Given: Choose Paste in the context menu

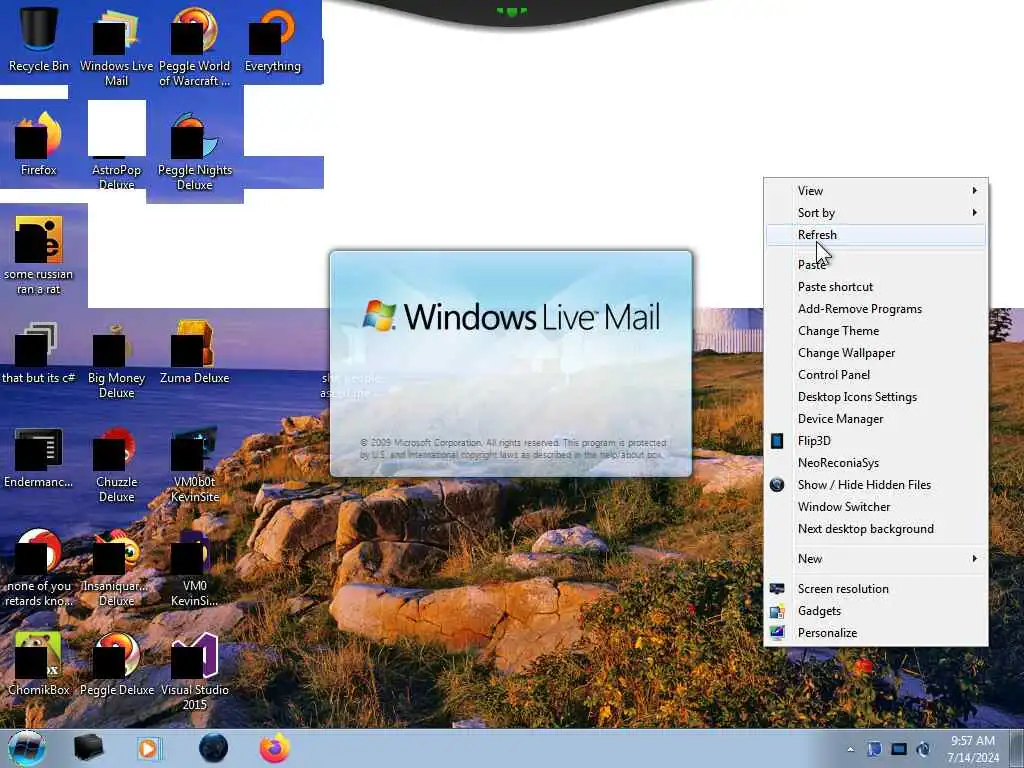Looking at the screenshot, I should point(876,264).
